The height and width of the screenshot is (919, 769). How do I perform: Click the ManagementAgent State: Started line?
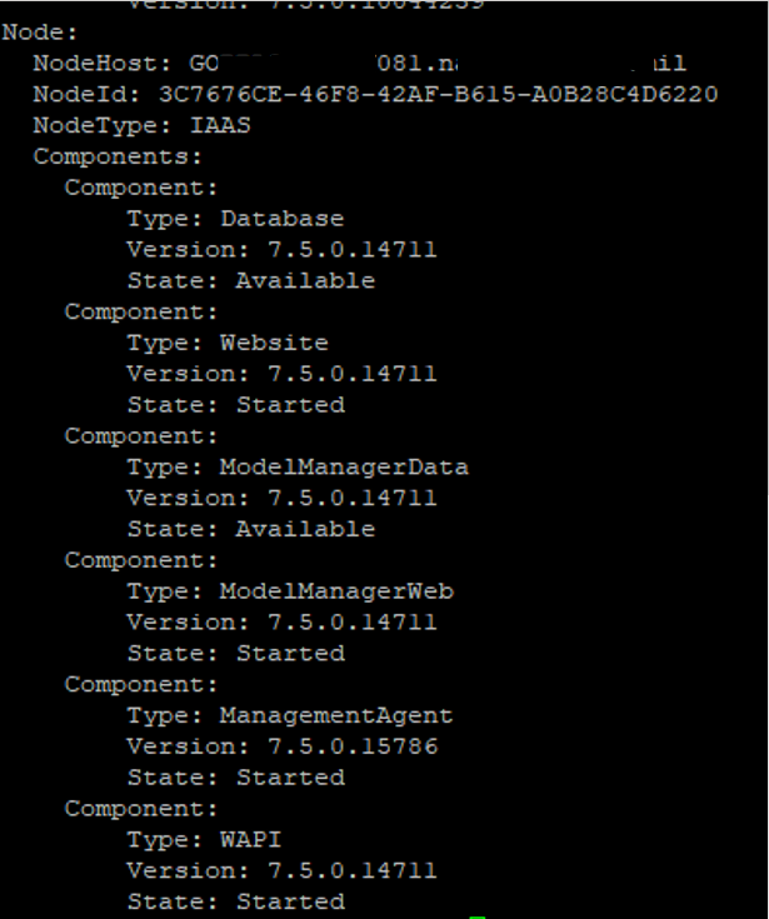[235, 777]
